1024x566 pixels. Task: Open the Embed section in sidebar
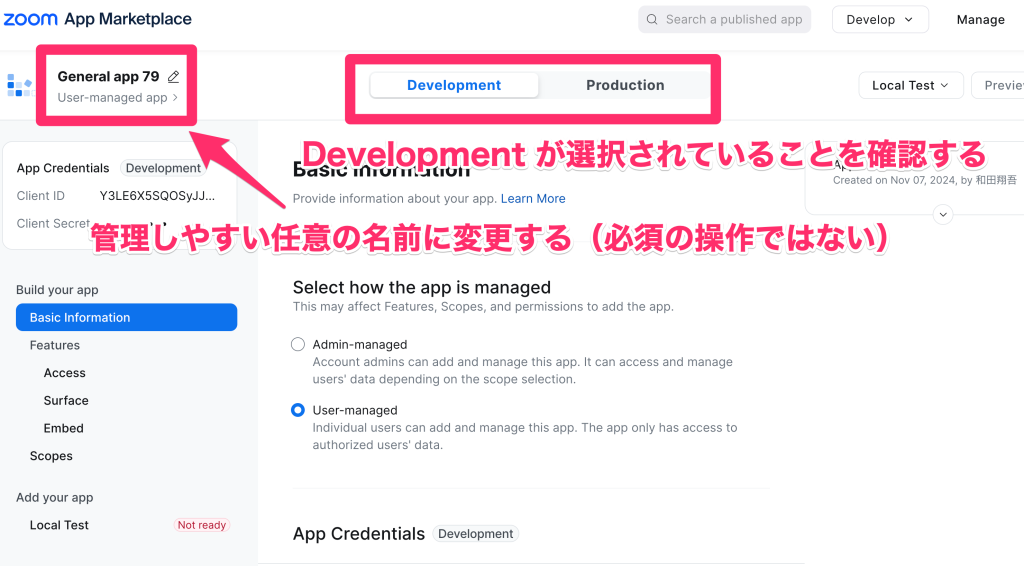coord(64,428)
